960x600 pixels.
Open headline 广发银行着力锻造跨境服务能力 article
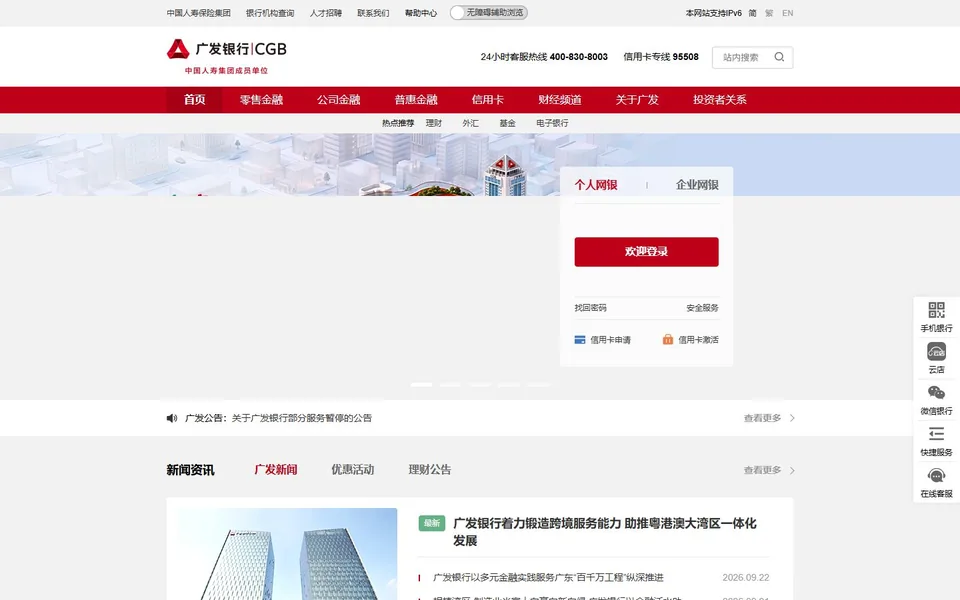click(605, 532)
